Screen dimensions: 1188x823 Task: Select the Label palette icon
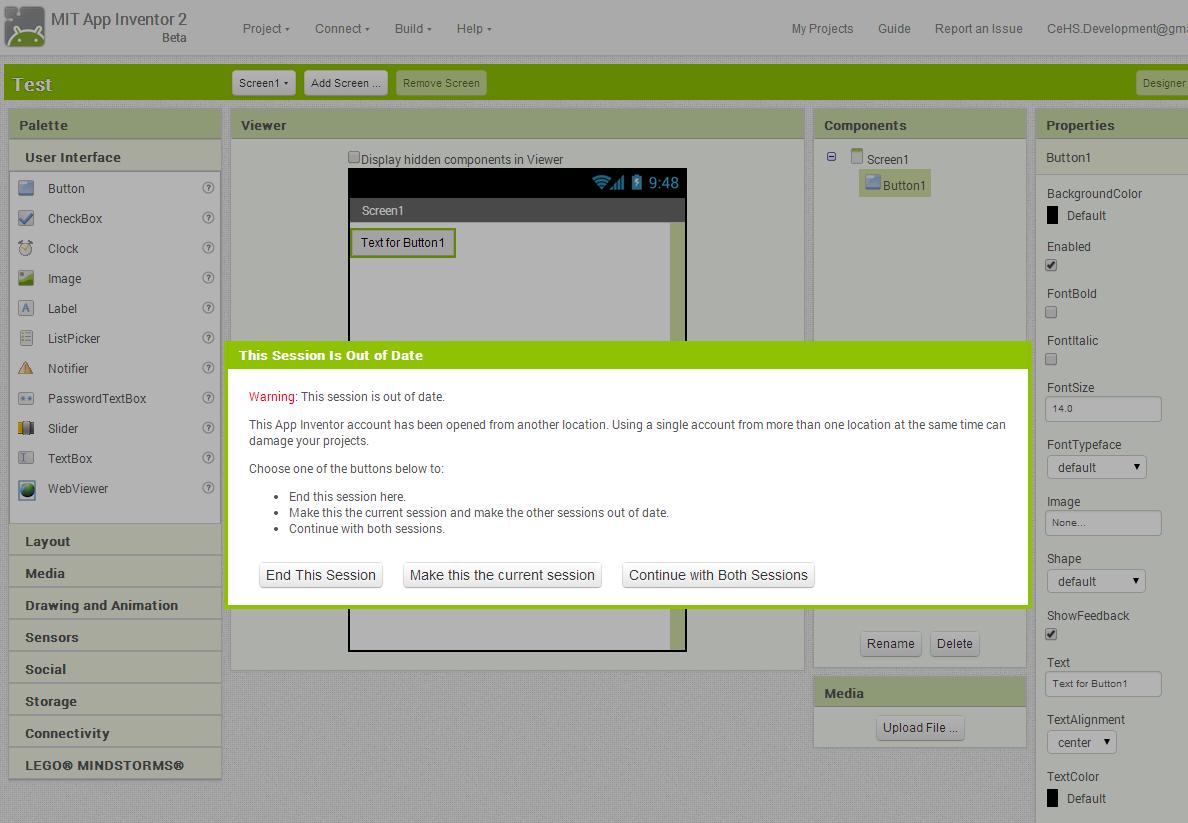point(26,308)
